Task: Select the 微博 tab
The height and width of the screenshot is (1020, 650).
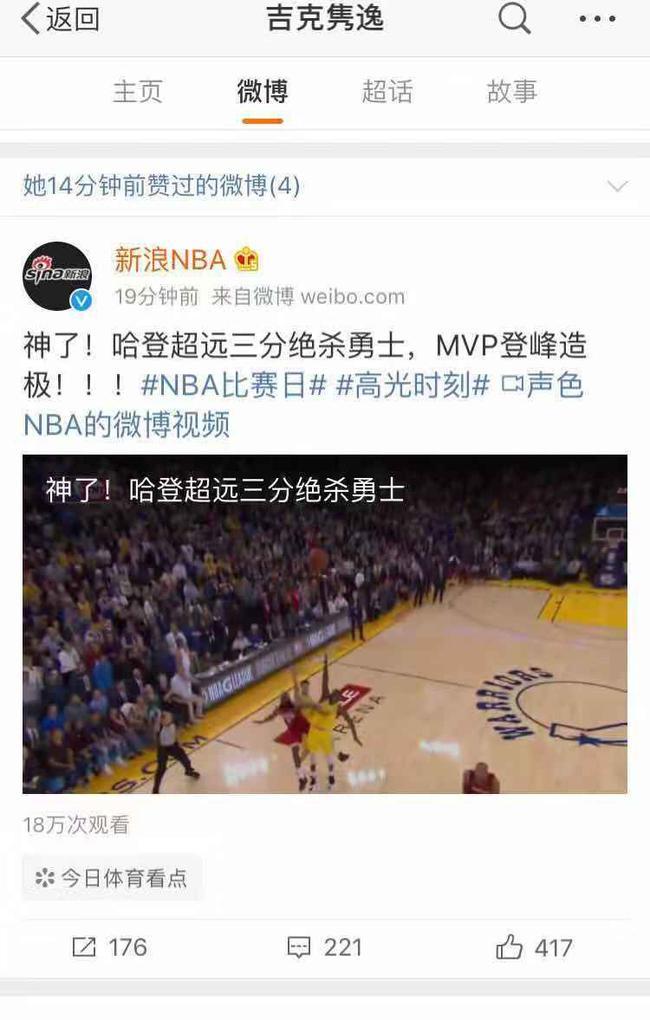Action: pyautogui.click(x=262, y=92)
